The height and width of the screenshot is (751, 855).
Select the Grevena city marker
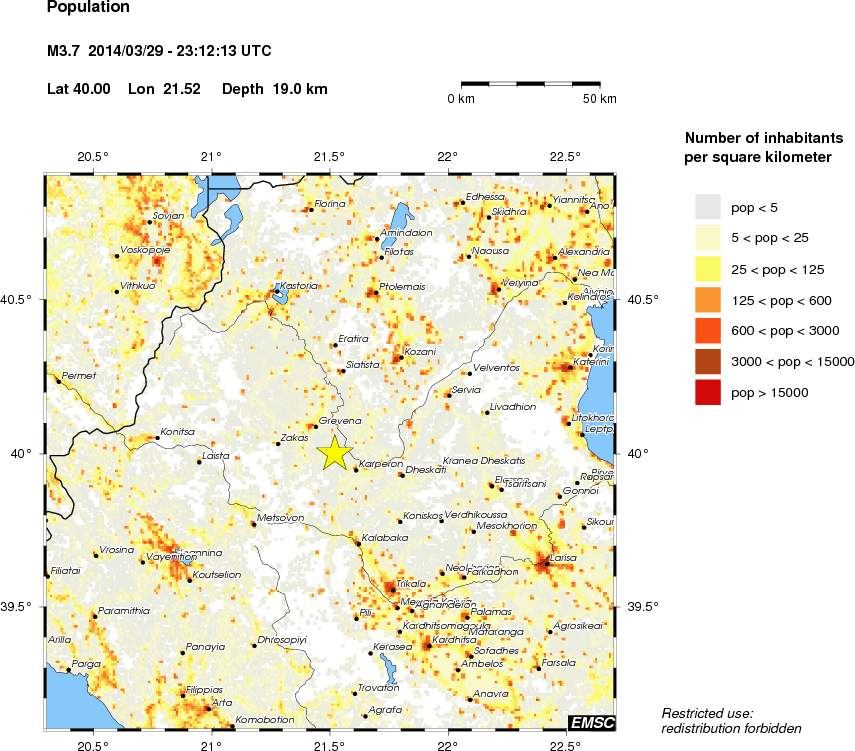[x=316, y=427]
